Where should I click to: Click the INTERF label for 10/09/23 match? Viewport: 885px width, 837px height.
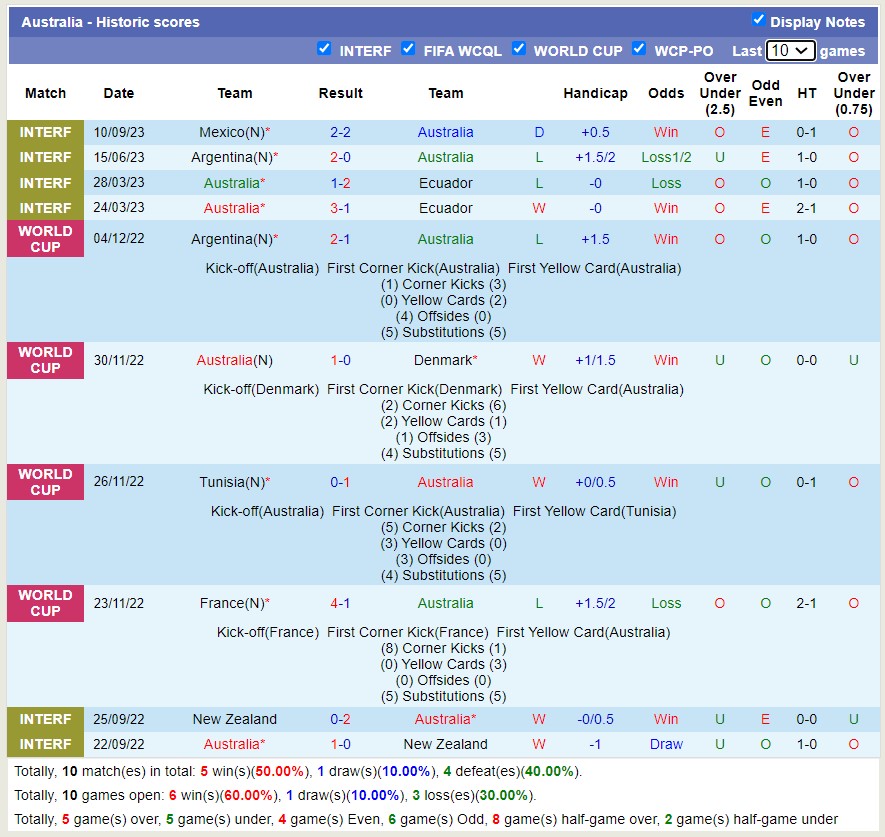coord(45,132)
